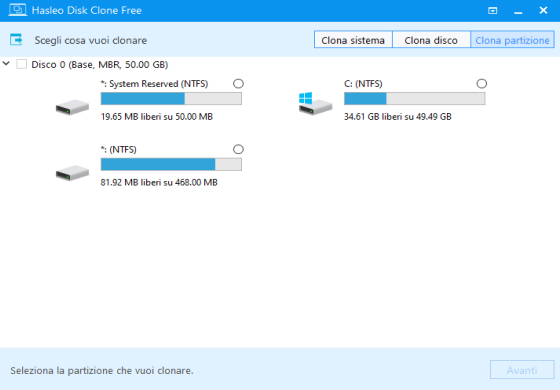Close the Hasleo Disk Clone window

(x=543, y=10)
